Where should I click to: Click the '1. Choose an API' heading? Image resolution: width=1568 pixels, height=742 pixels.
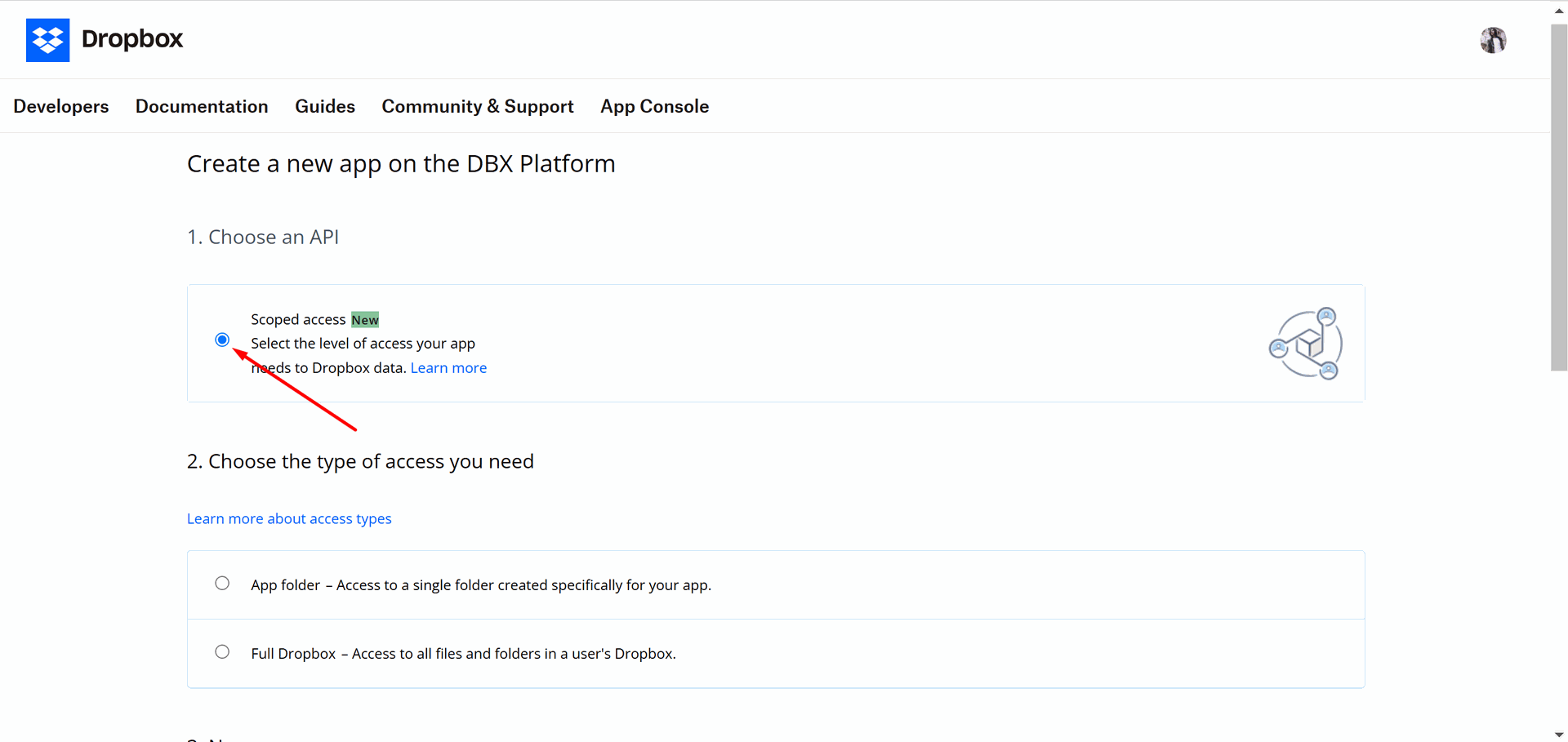pos(263,237)
